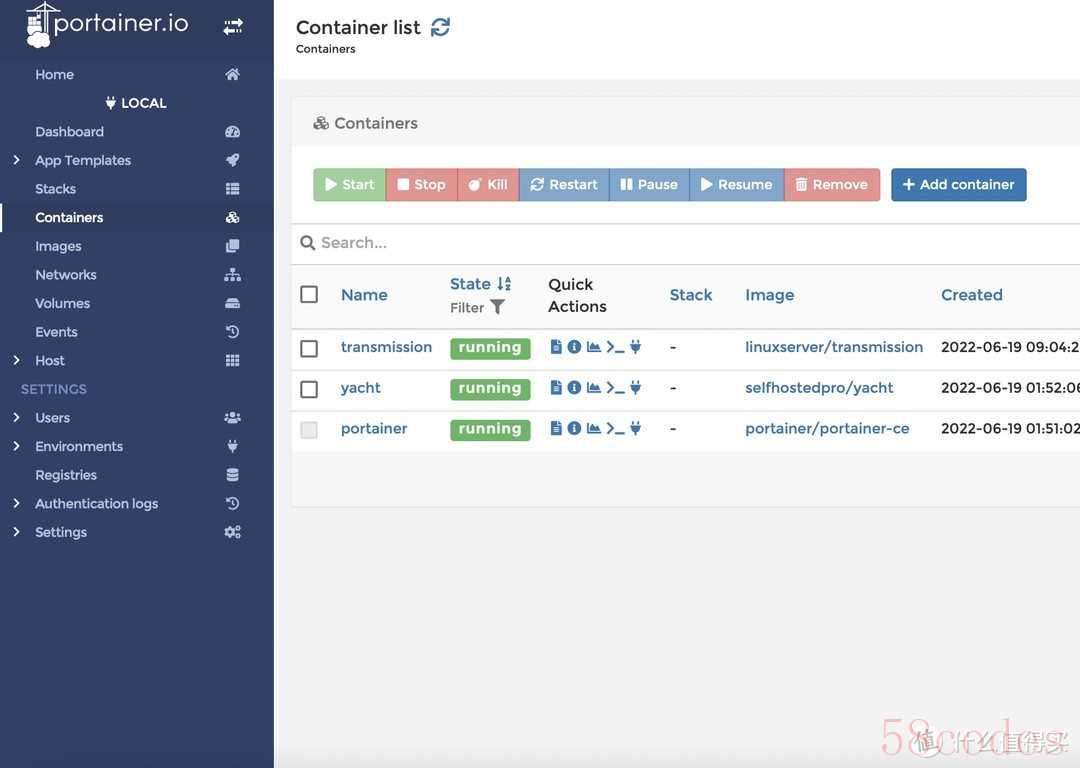Screen dimensions: 1080x768
Task: Navigate to Volumes in the sidebar
Action: tap(63, 303)
